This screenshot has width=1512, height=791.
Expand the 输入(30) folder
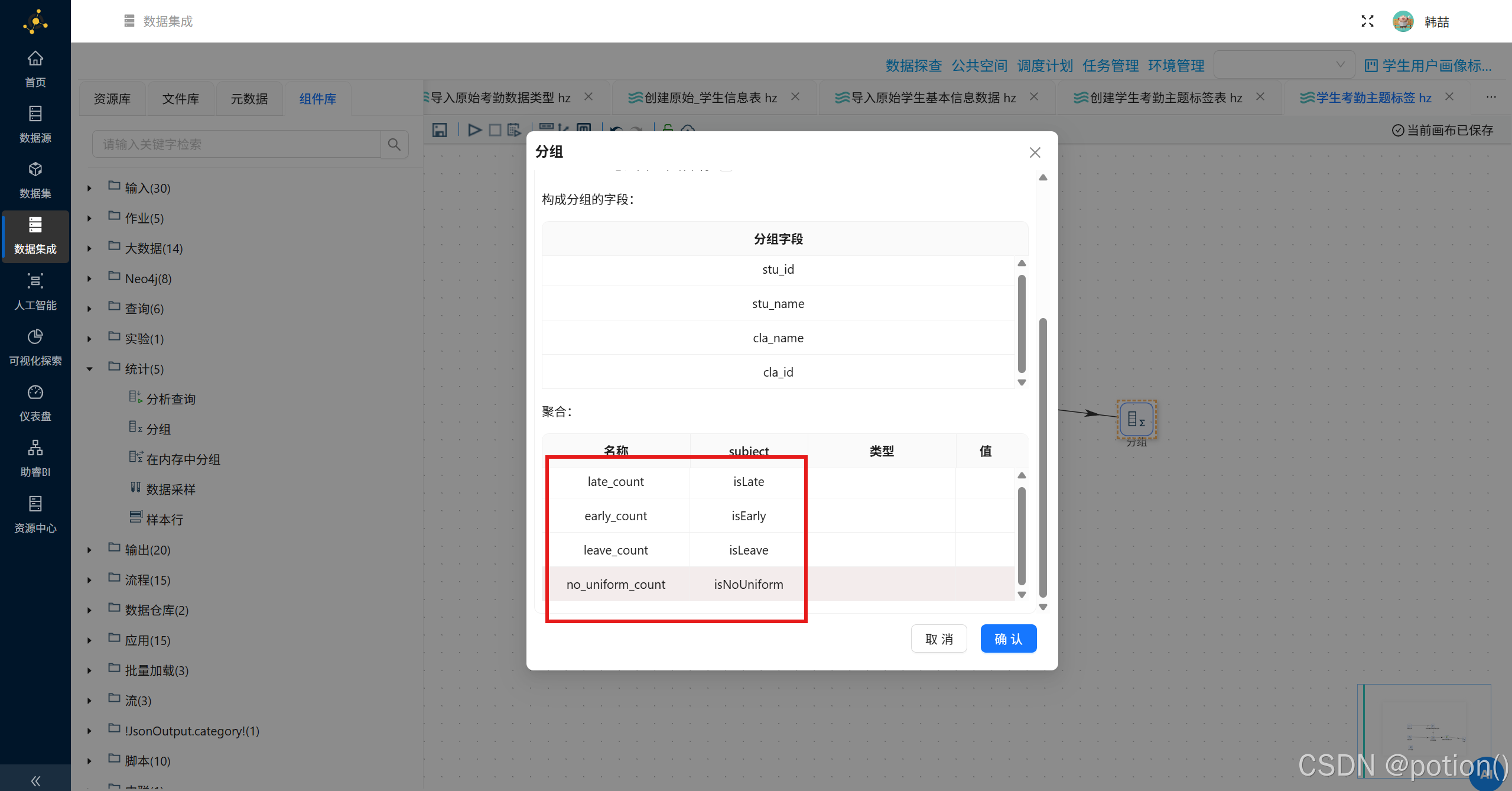(x=89, y=188)
